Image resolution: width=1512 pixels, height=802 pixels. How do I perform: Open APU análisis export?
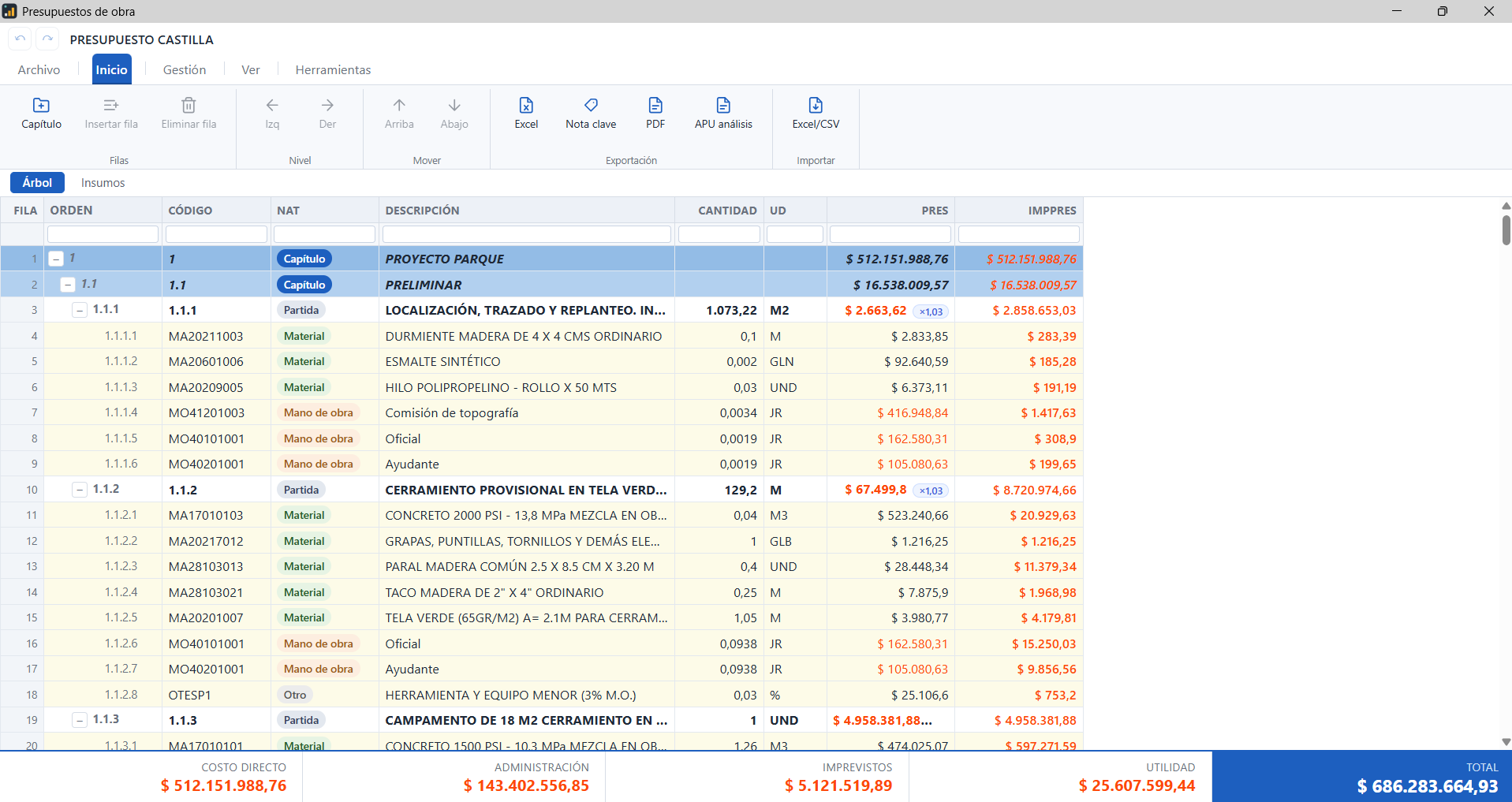click(x=723, y=113)
